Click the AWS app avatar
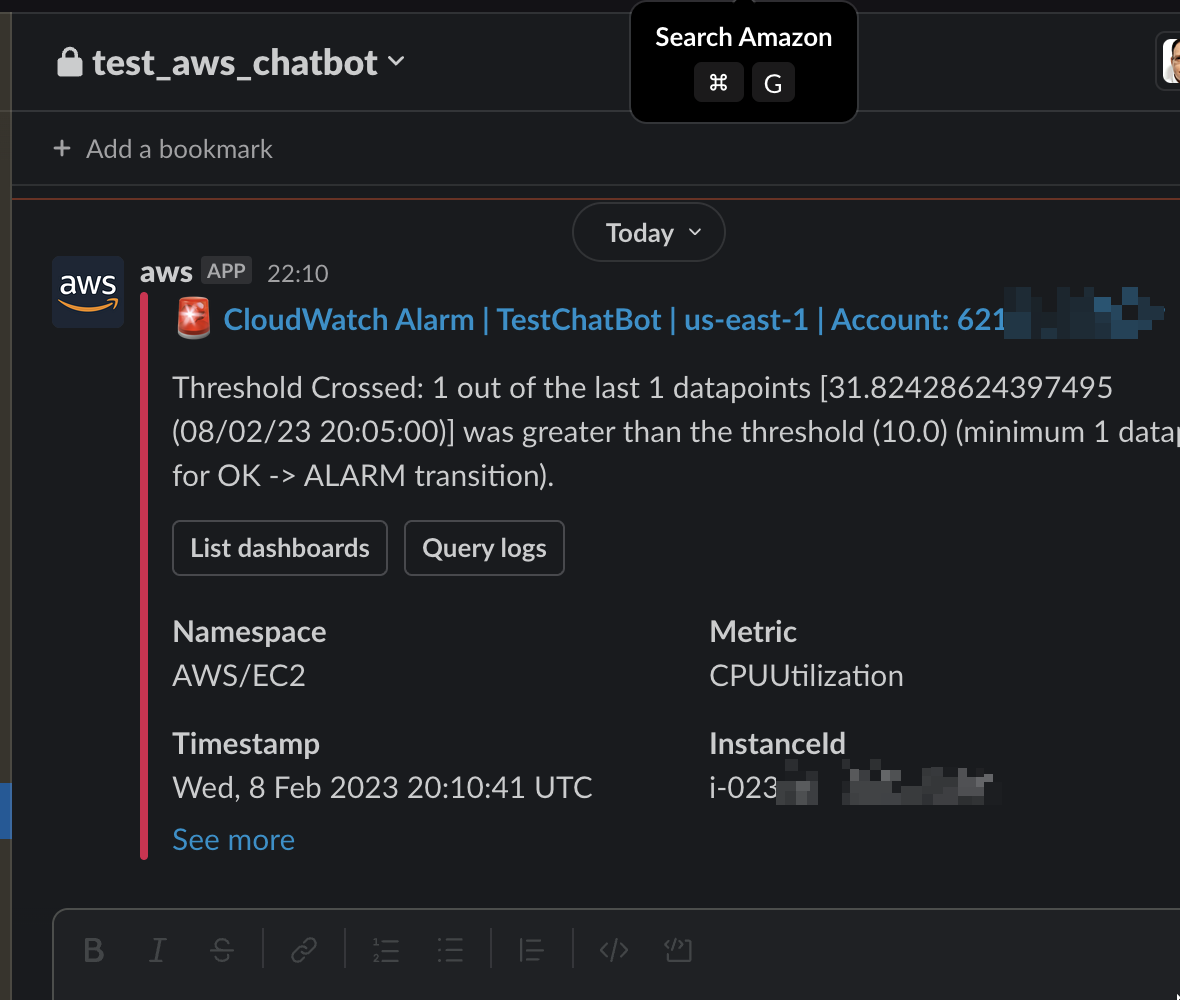 click(x=88, y=292)
